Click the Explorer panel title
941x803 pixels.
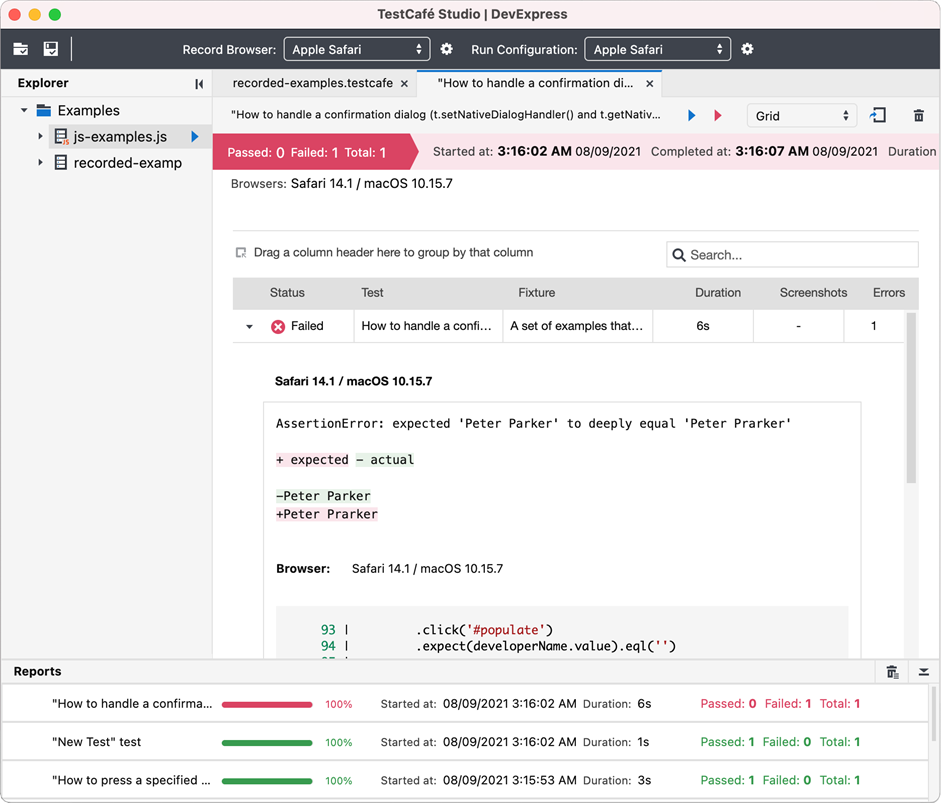43,83
